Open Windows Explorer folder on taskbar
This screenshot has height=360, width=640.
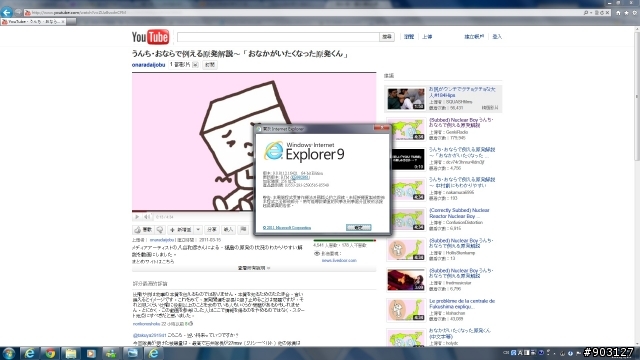[71, 353]
